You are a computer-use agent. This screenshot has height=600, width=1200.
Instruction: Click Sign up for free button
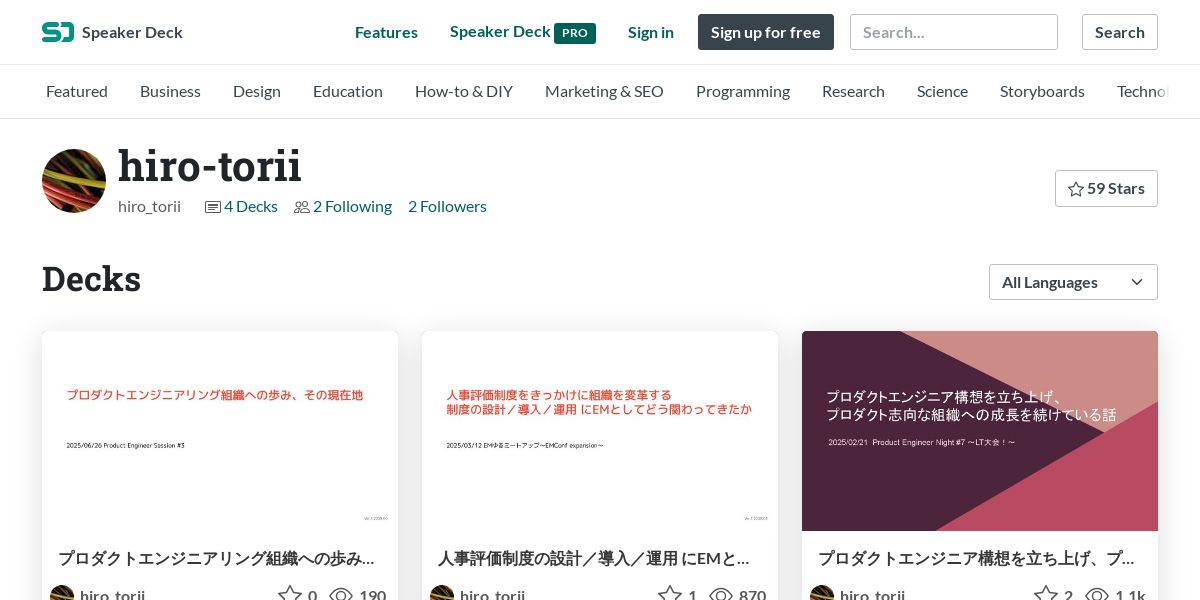point(766,32)
